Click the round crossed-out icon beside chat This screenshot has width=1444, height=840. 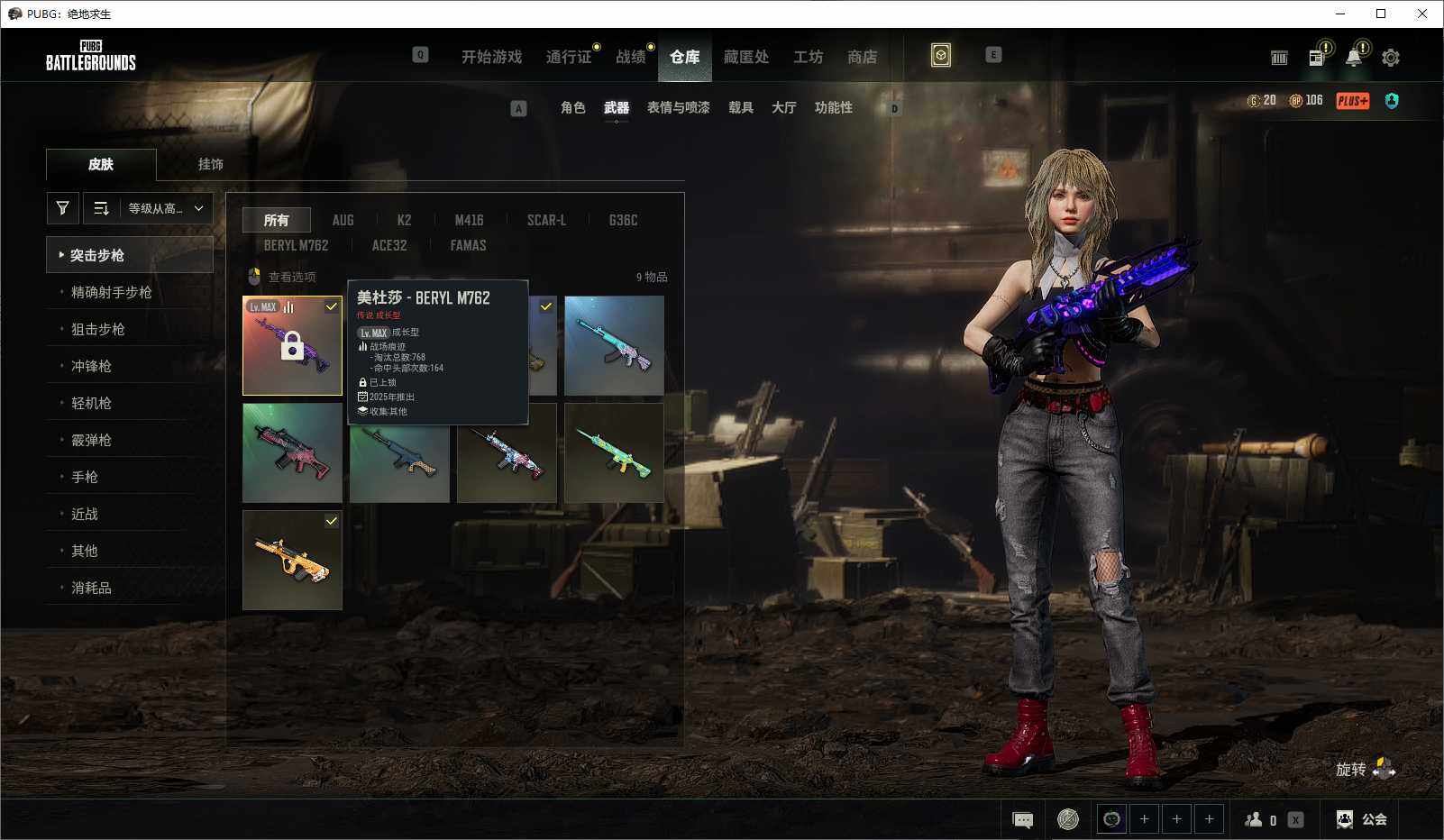point(1068,819)
